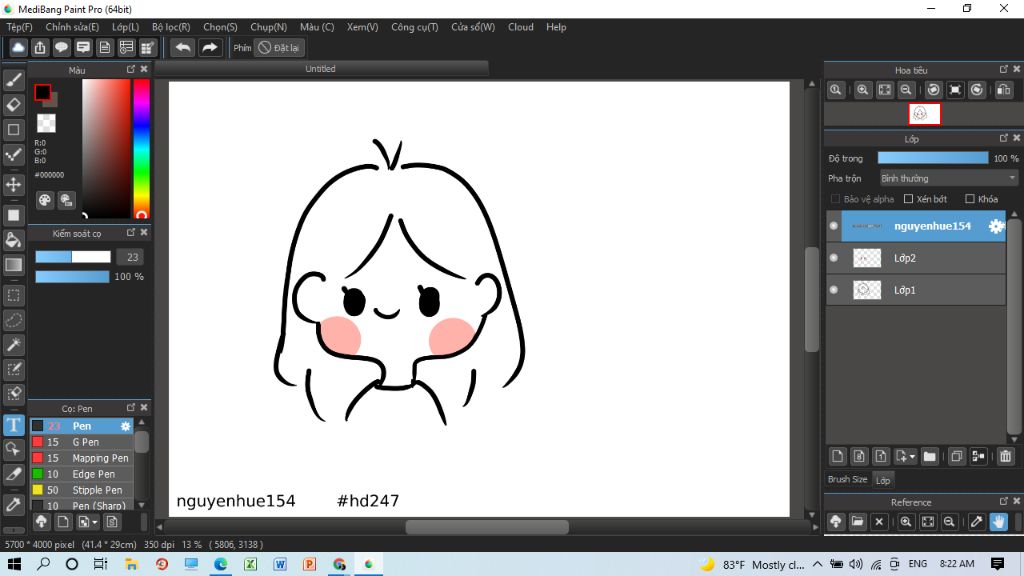Click the Đặt lại reset button

(x=280, y=48)
